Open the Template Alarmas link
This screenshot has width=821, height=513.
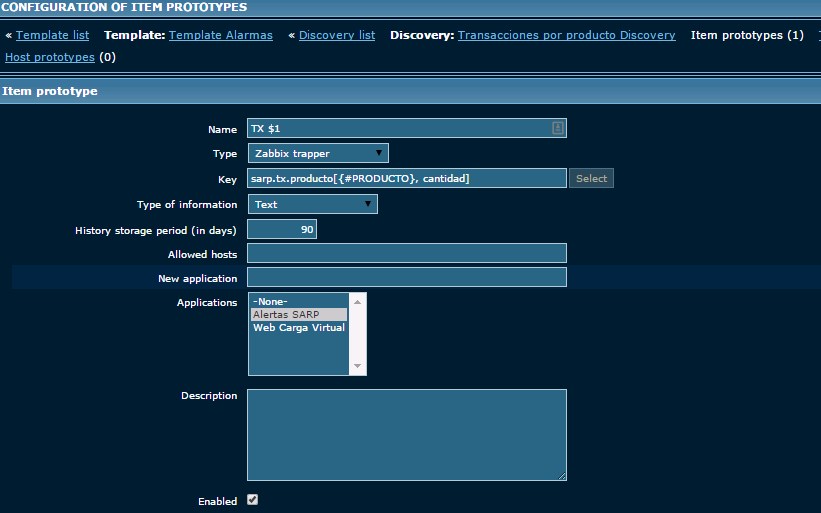pyautogui.click(x=220, y=35)
